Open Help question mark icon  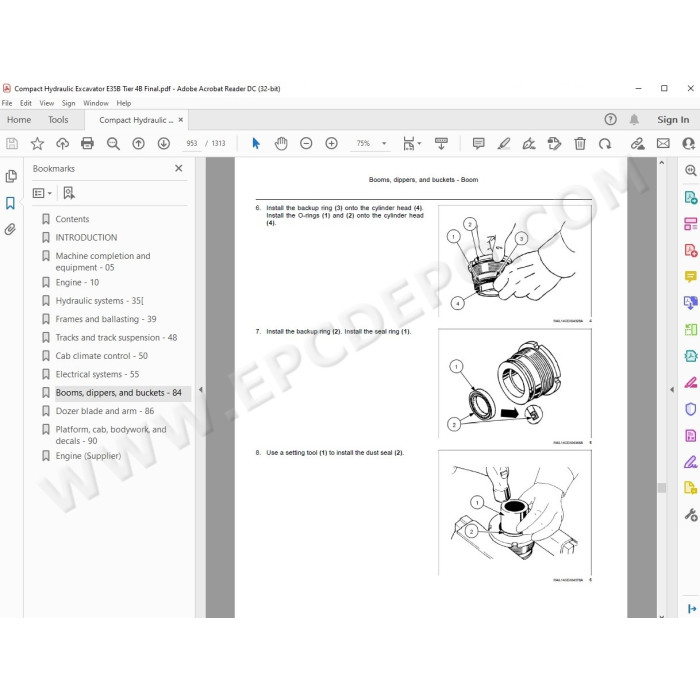(610, 119)
